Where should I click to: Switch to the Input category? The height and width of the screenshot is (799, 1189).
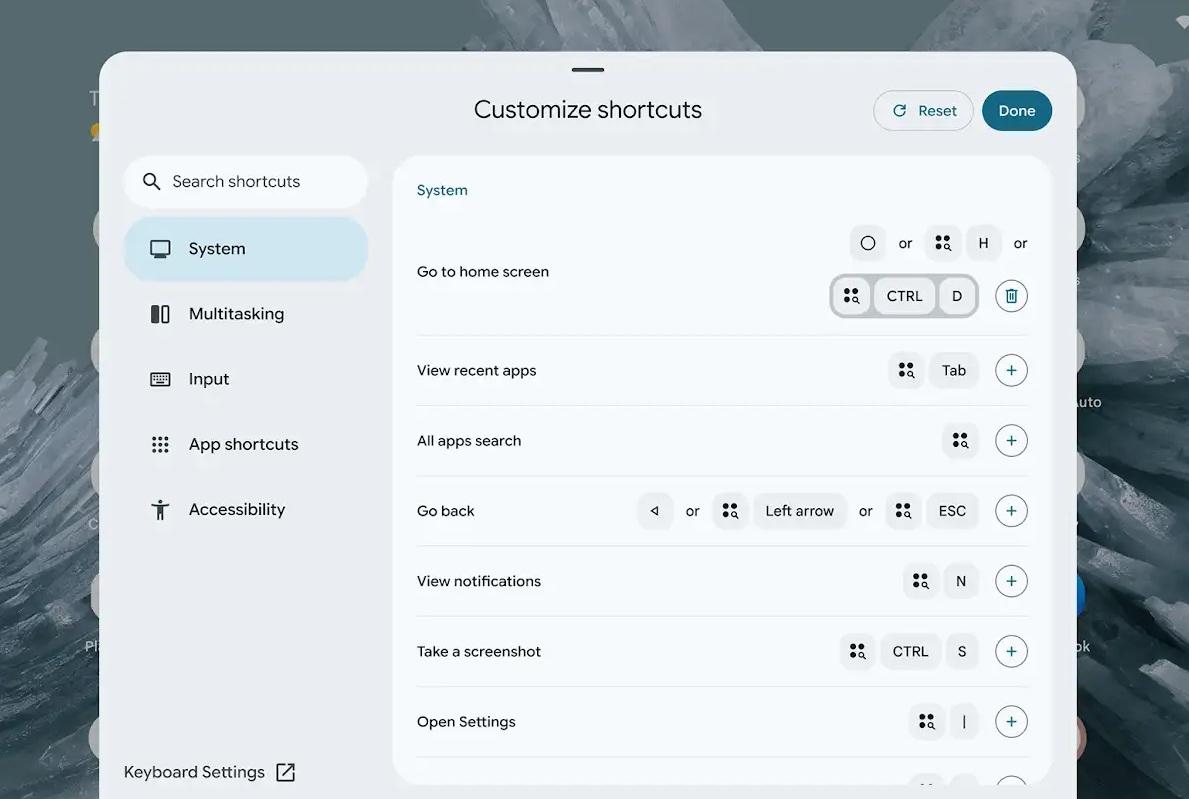[x=246, y=379]
